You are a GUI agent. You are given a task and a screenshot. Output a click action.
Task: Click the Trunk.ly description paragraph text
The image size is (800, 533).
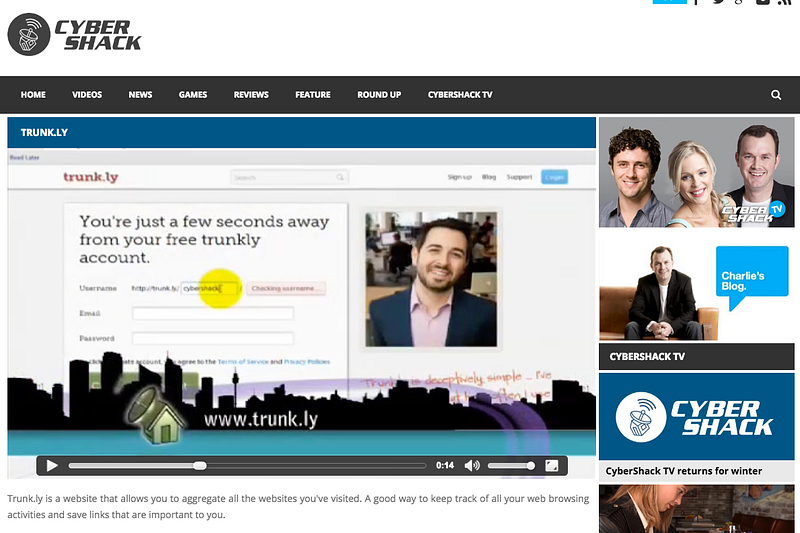[x=298, y=506]
